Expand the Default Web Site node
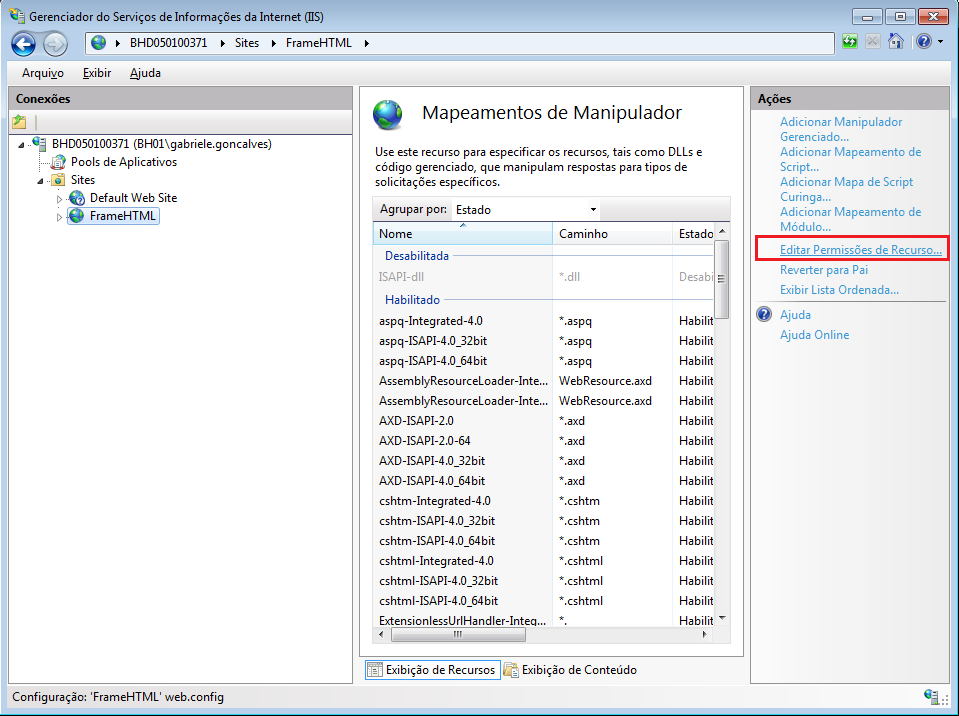The height and width of the screenshot is (716, 959). point(59,199)
